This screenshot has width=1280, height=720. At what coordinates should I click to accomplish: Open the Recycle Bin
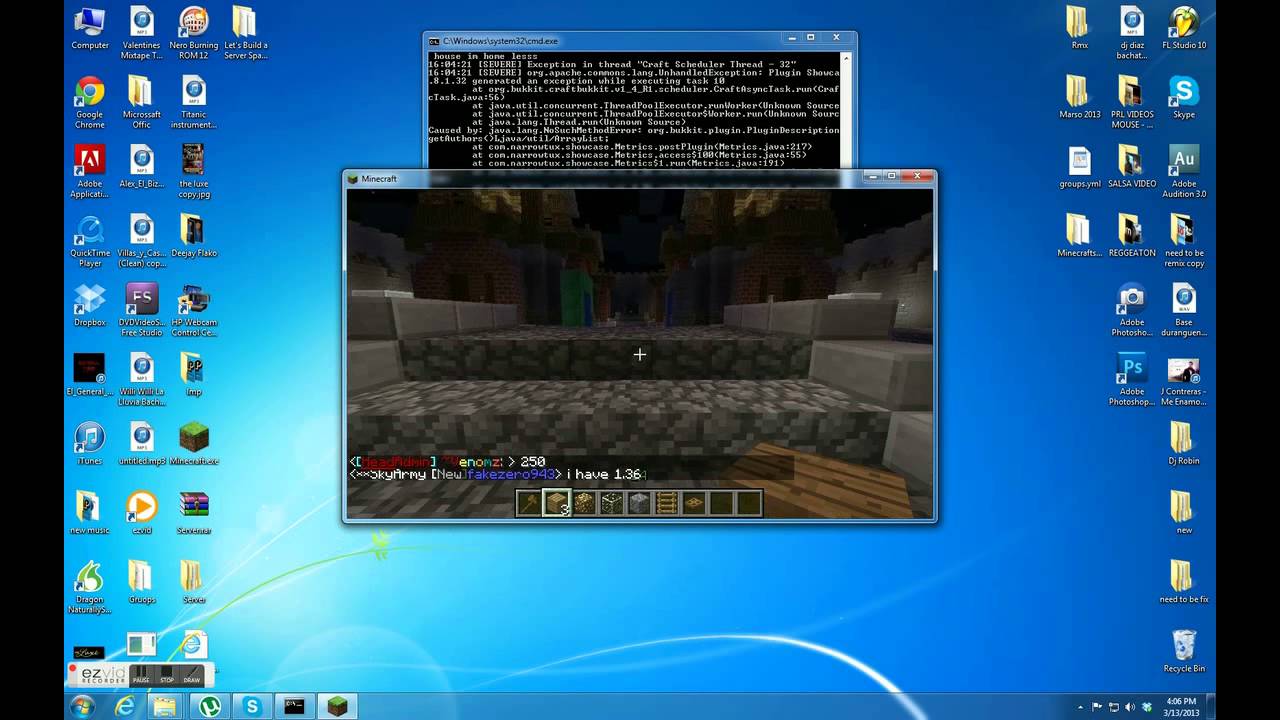click(1184, 650)
